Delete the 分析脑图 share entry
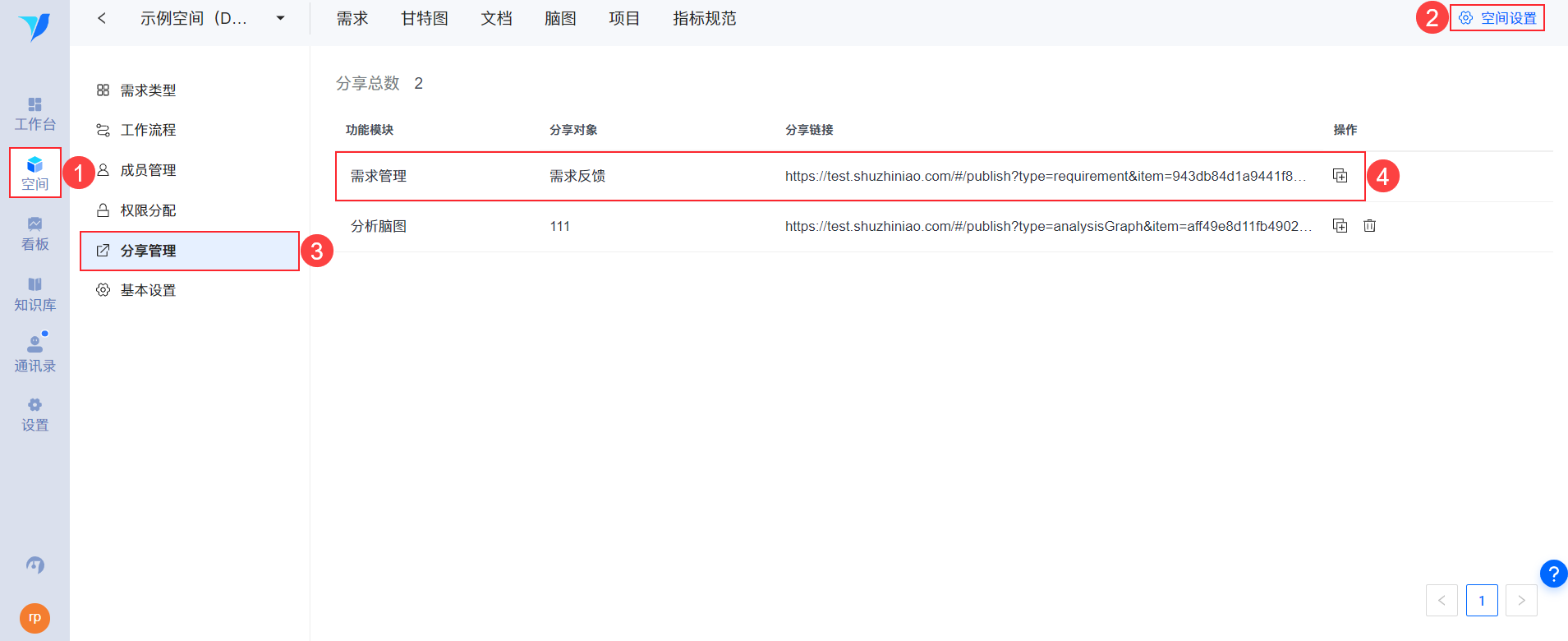1568x641 pixels. [x=1369, y=226]
